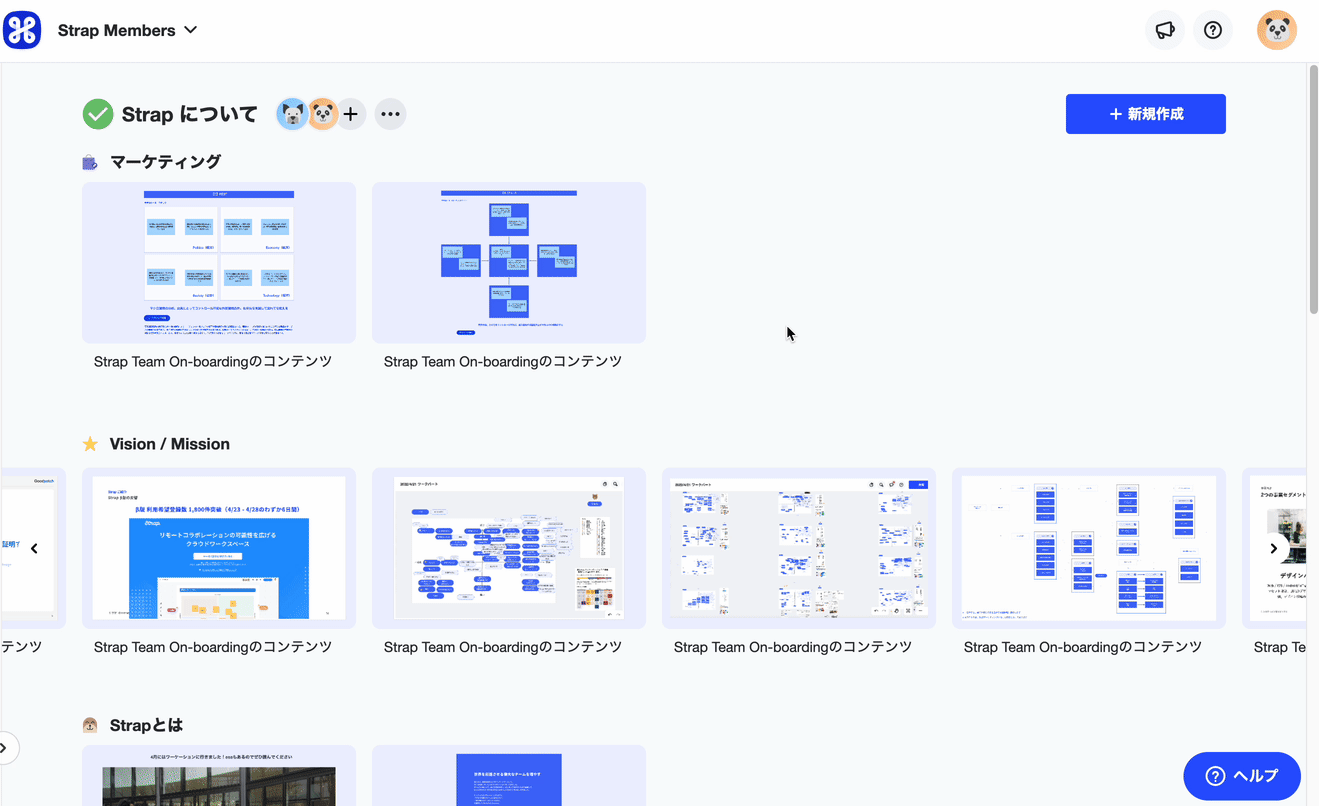1319x806 pixels.
Task: Add a member with the plus icon
Action: tap(350, 114)
